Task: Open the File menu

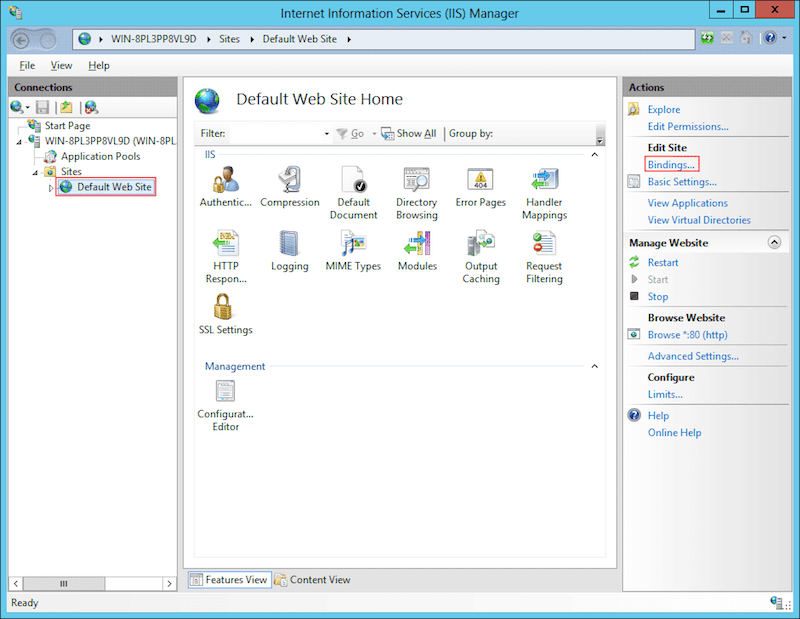Action: (x=27, y=65)
